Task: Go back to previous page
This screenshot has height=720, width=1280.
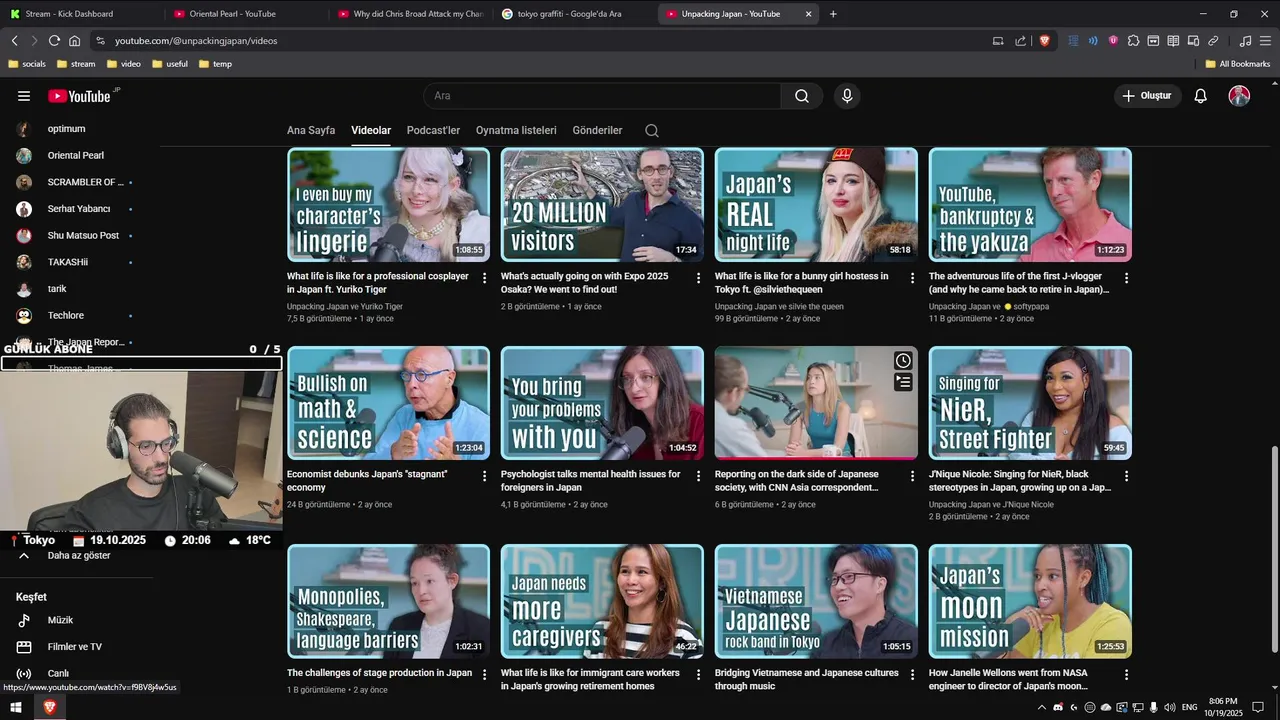Action: coord(14,41)
